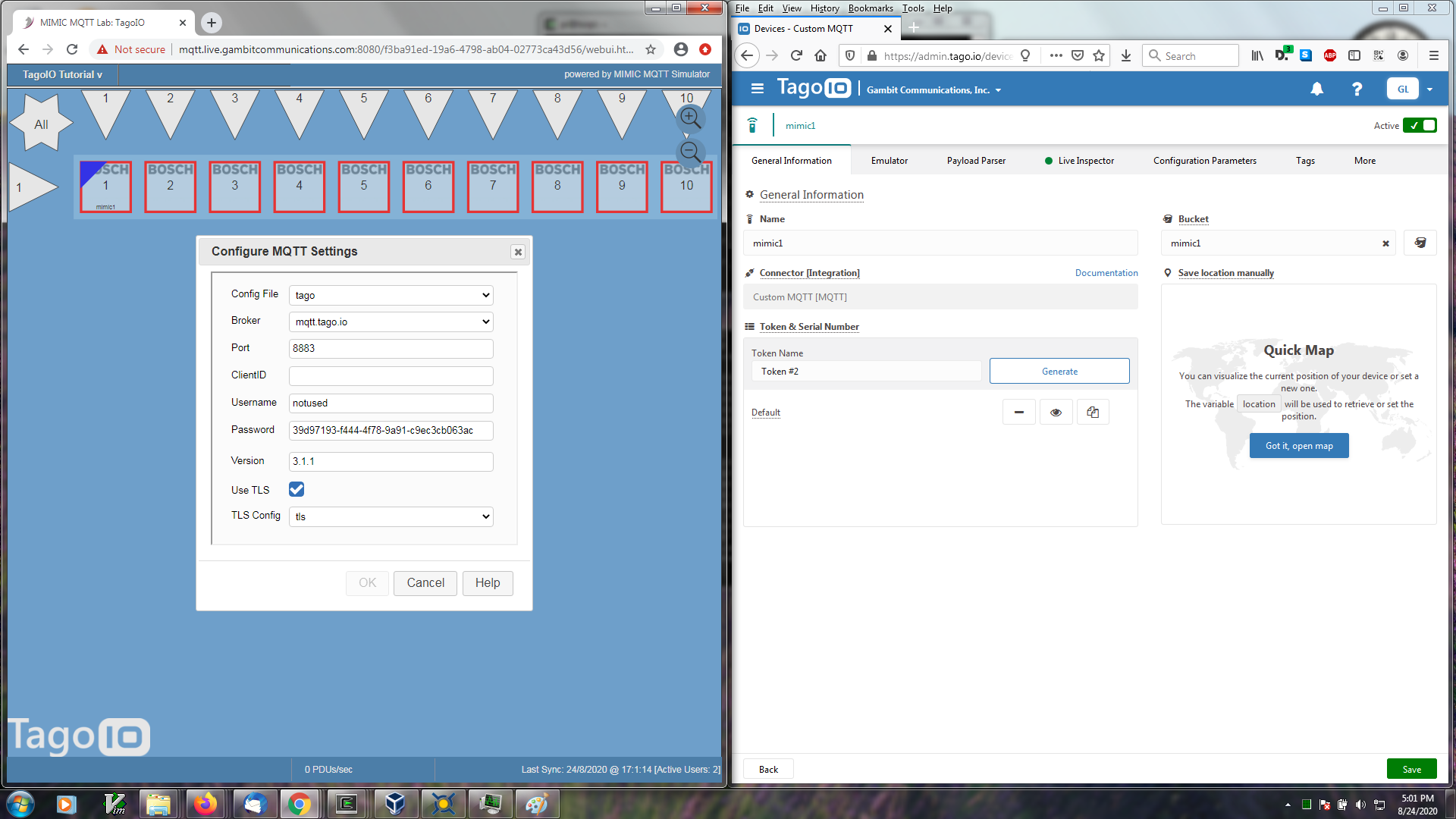Toggle the device Active switch
The width and height of the screenshot is (1456, 819).
tap(1420, 125)
